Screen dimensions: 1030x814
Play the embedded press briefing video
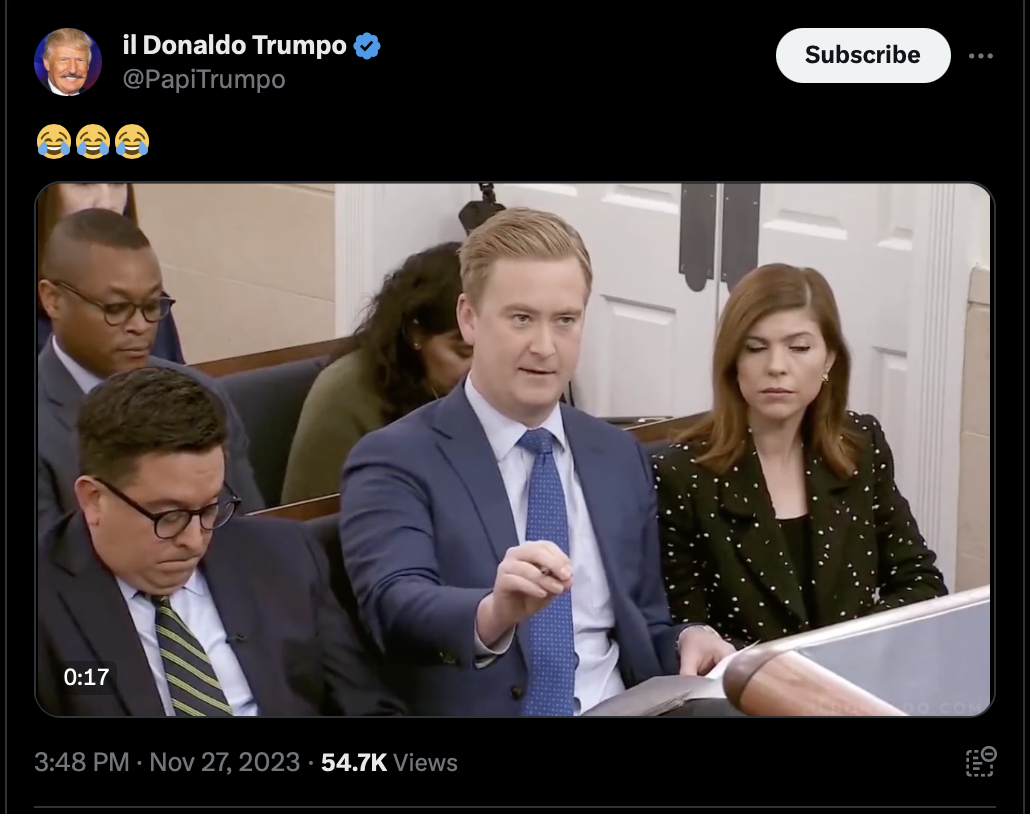pos(514,449)
